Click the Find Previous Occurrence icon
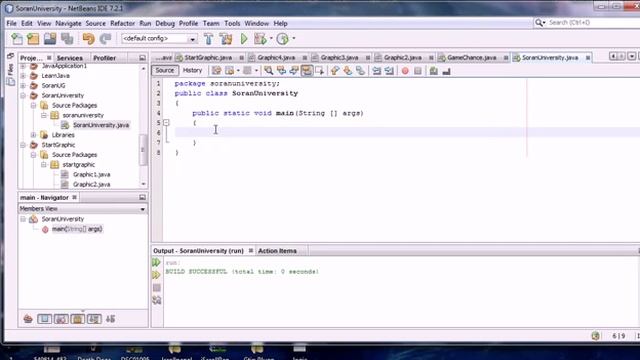 281,71
